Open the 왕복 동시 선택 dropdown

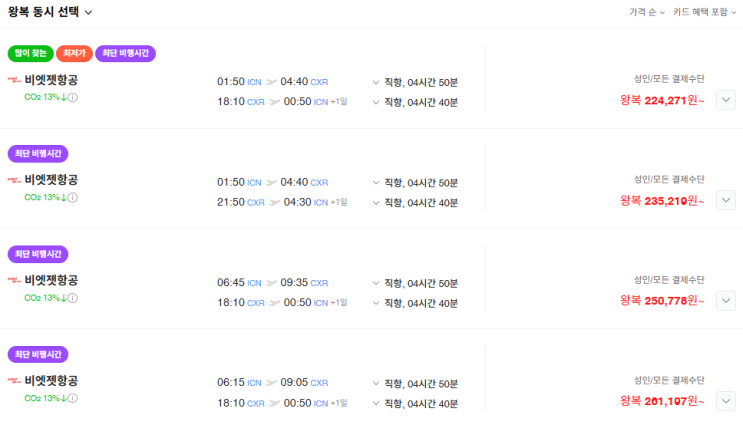coord(50,12)
